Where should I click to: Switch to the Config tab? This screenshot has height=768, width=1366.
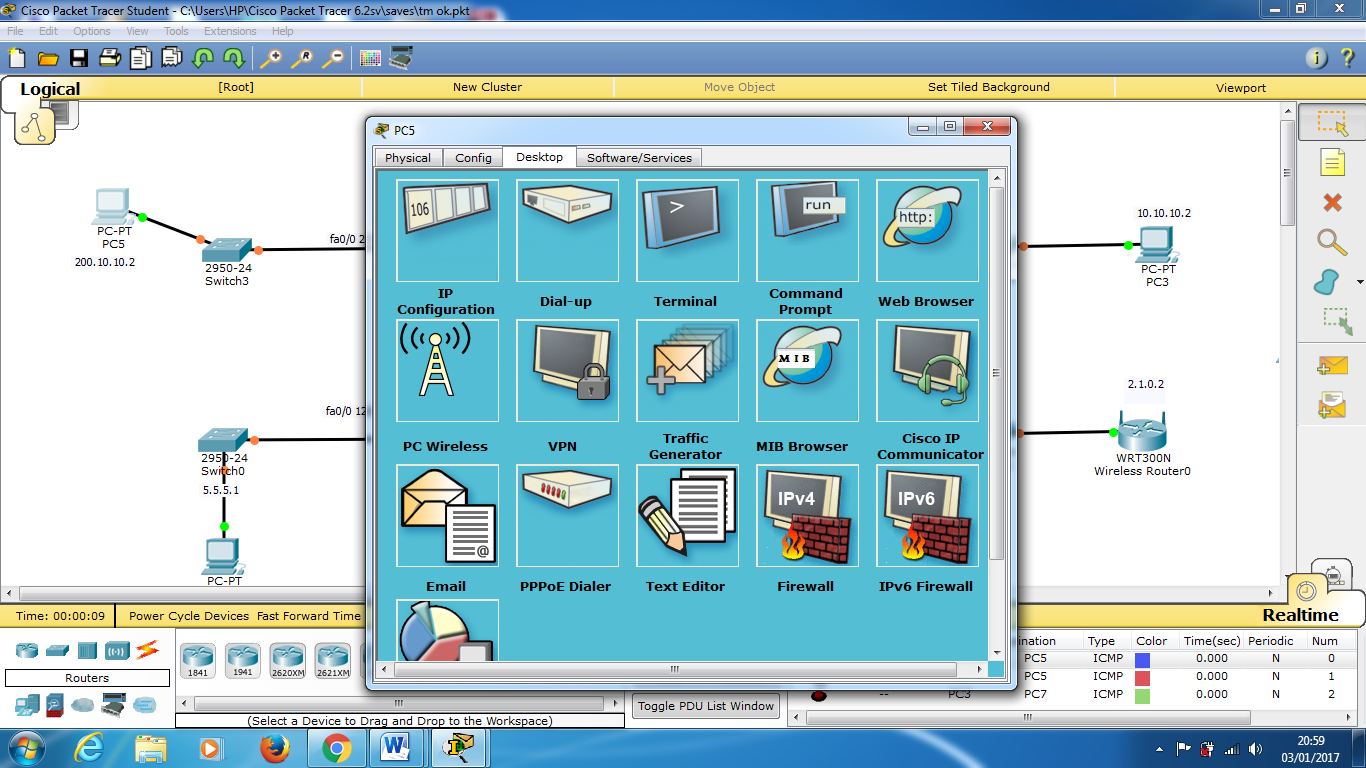[x=473, y=158]
